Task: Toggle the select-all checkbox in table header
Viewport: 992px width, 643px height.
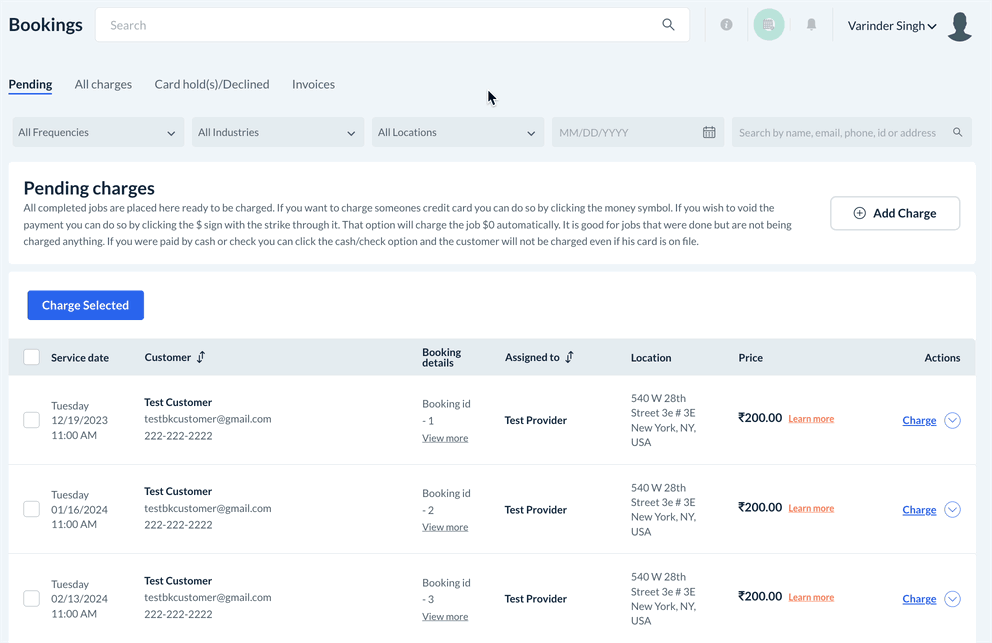Action: 32,357
